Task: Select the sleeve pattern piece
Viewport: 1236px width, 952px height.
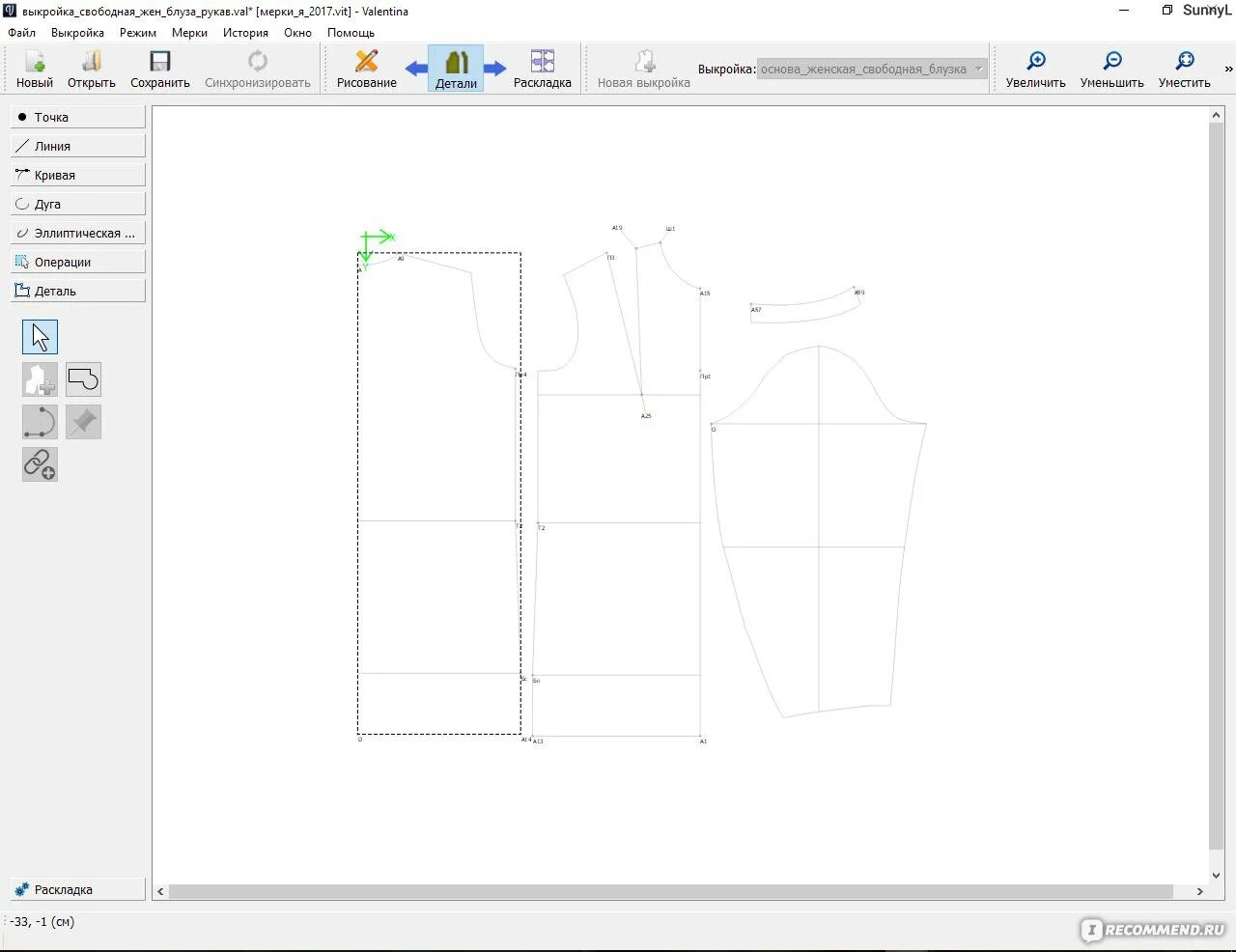Action: 819,531
